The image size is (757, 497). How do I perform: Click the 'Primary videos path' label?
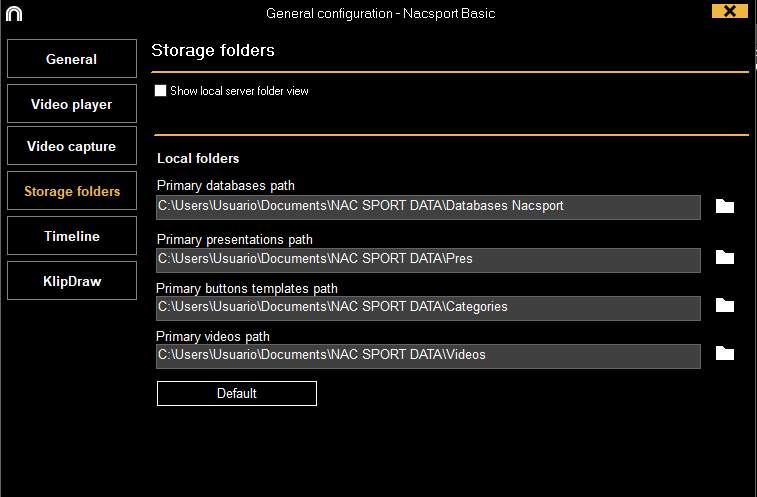click(x=213, y=336)
